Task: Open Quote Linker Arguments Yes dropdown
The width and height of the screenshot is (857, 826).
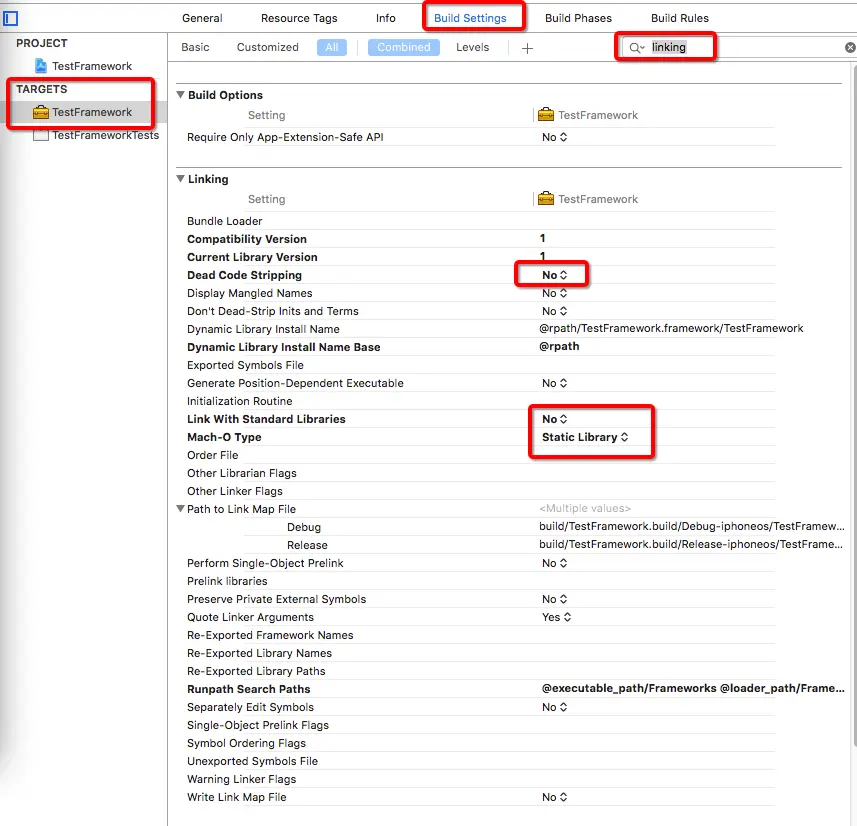Action: coord(556,617)
